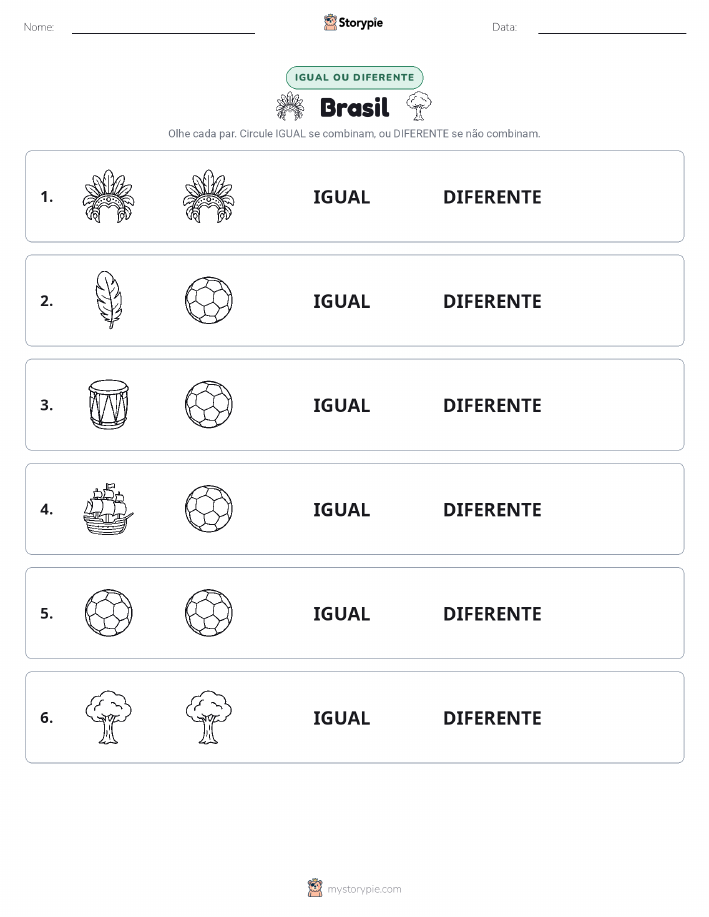
Task: Click the headdress icon beside the Brasil title
Action: [290, 106]
